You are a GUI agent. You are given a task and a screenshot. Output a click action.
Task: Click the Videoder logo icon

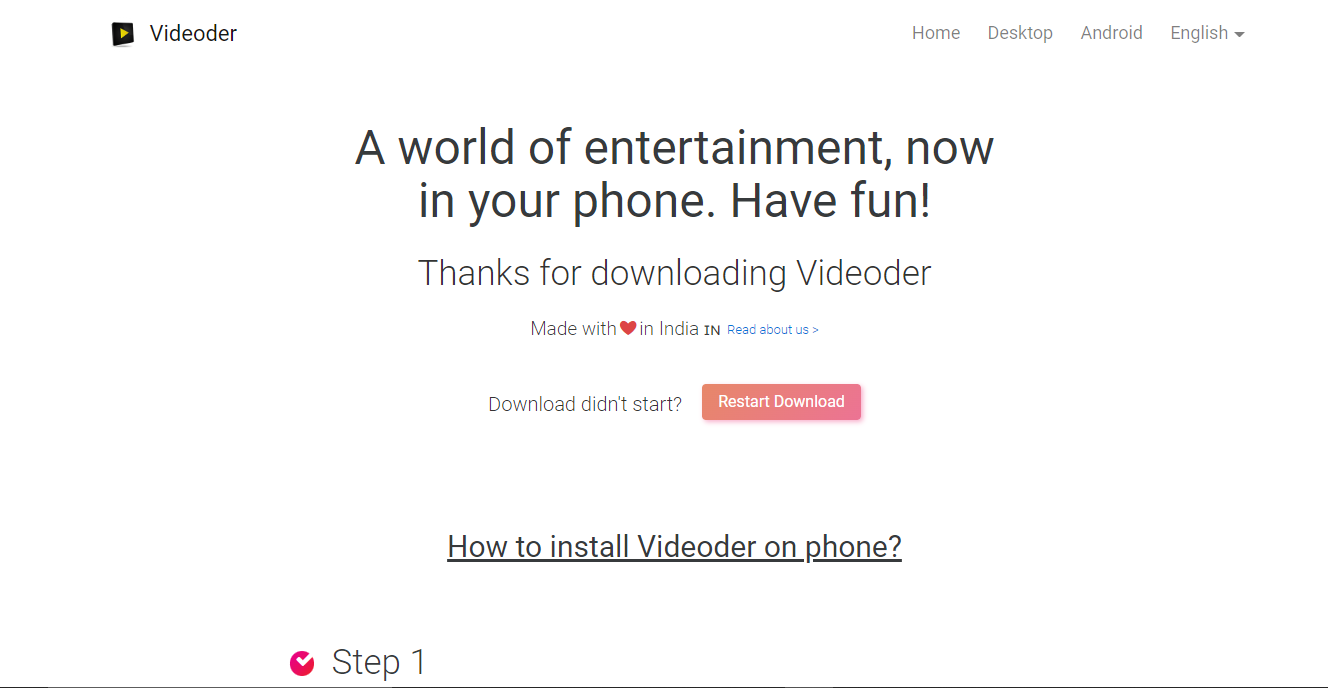(x=122, y=34)
